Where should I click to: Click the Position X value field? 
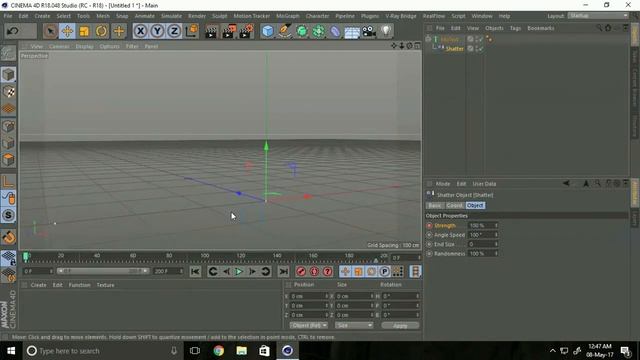[x=309, y=296]
